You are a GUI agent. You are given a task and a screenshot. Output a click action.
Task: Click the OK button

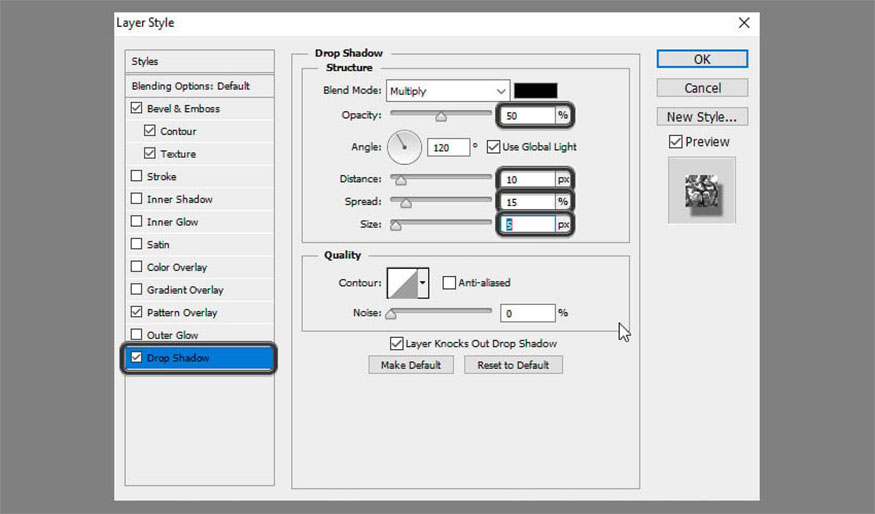[x=702, y=59]
